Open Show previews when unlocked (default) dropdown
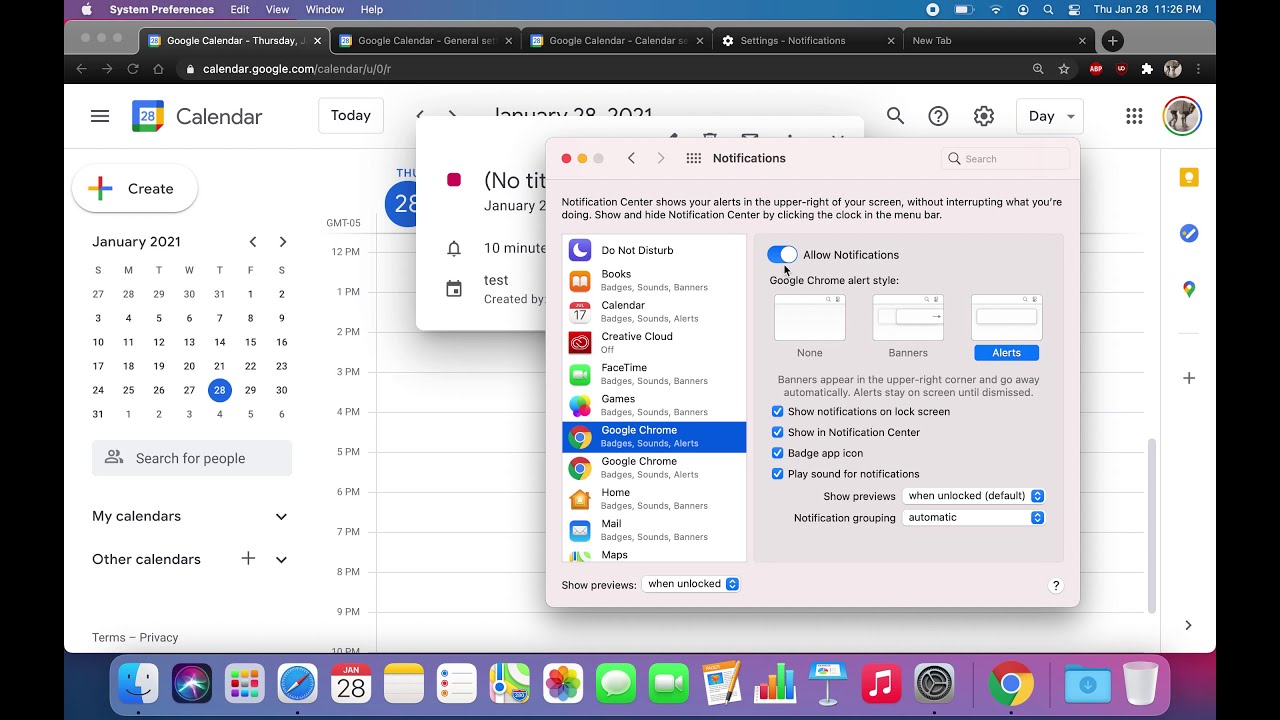Screen dimensions: 1280x720 [974, 496]
